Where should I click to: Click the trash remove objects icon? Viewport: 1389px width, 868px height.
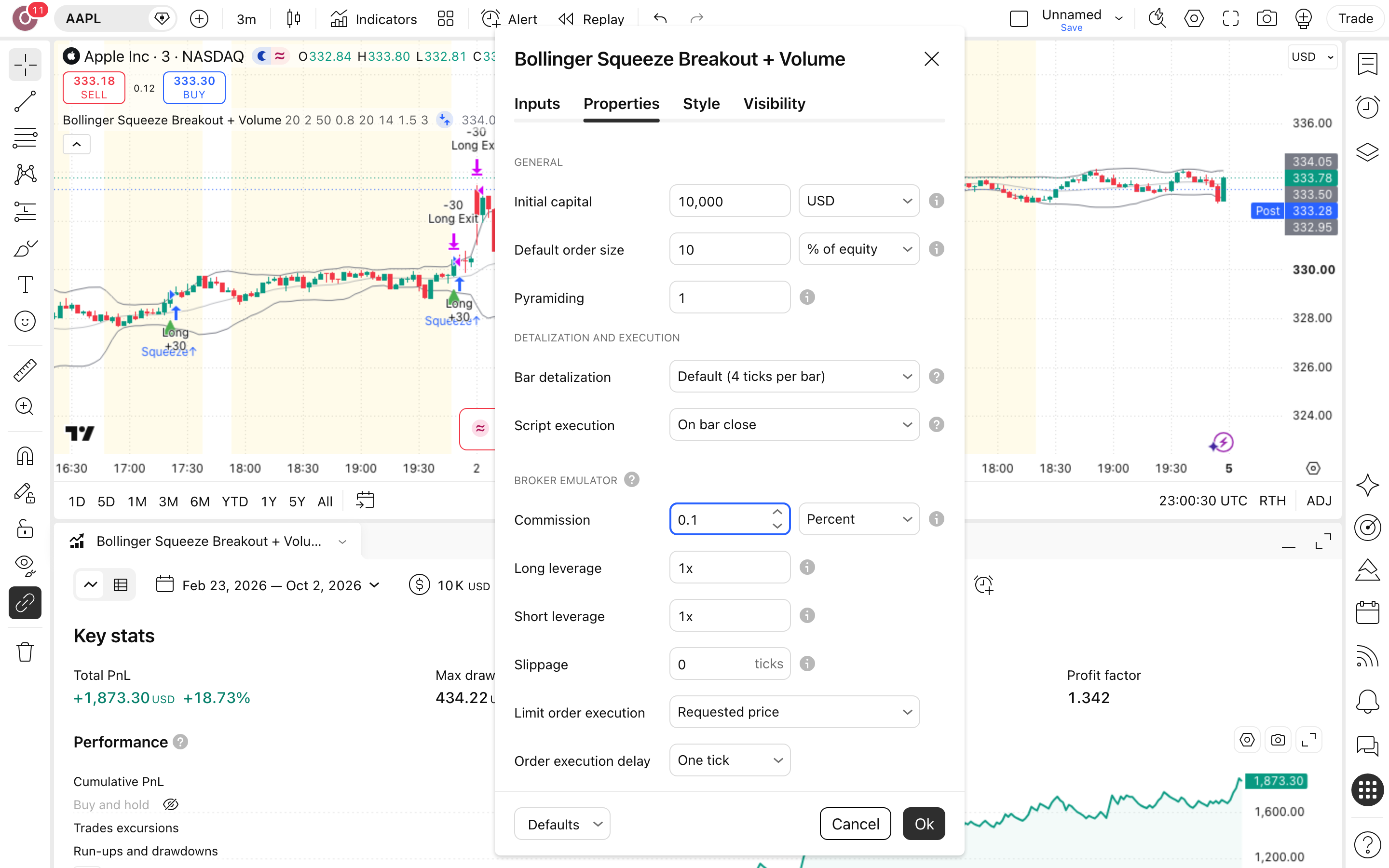point(25,652)
